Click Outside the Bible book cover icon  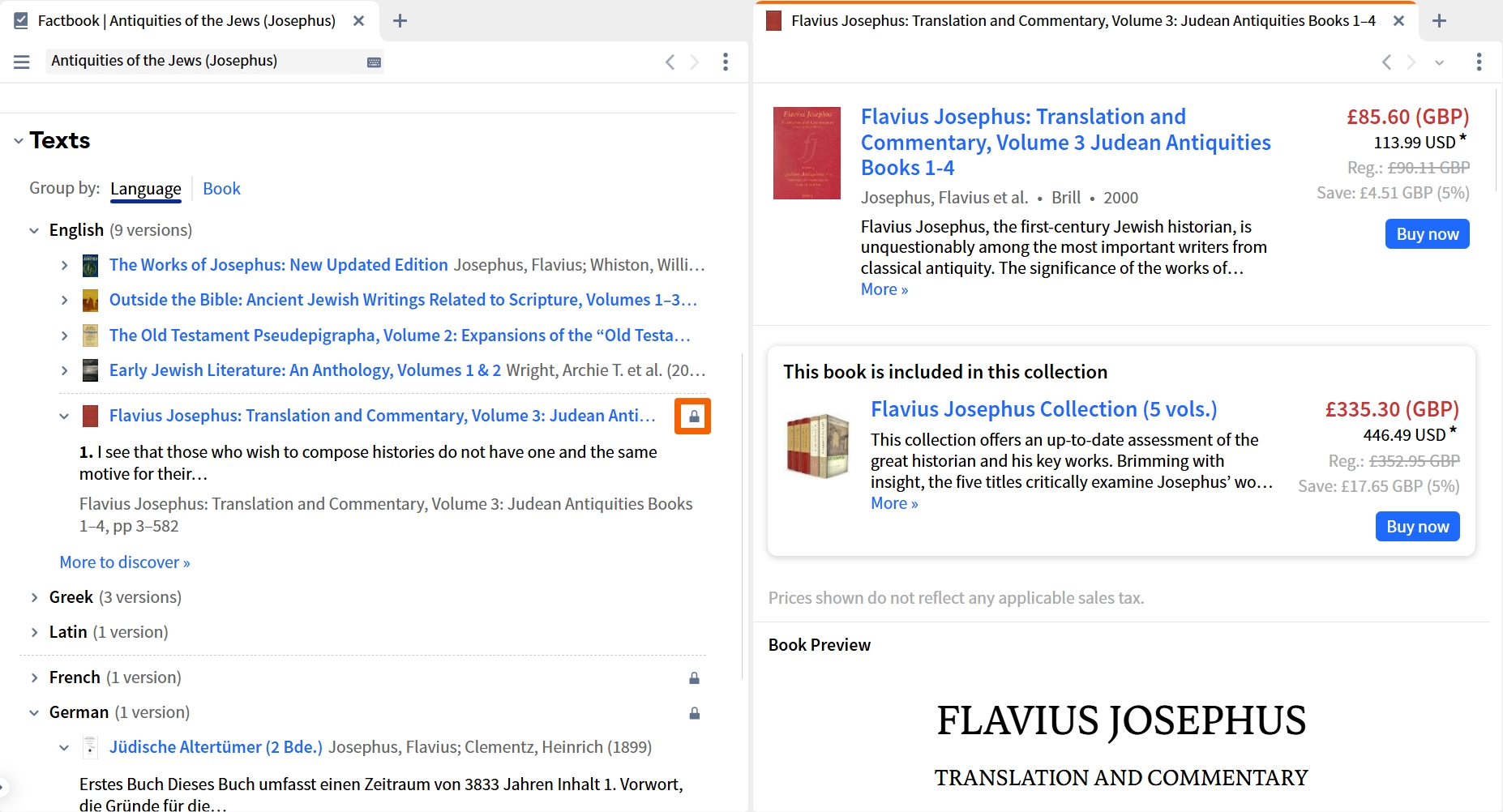pos(91,301)
